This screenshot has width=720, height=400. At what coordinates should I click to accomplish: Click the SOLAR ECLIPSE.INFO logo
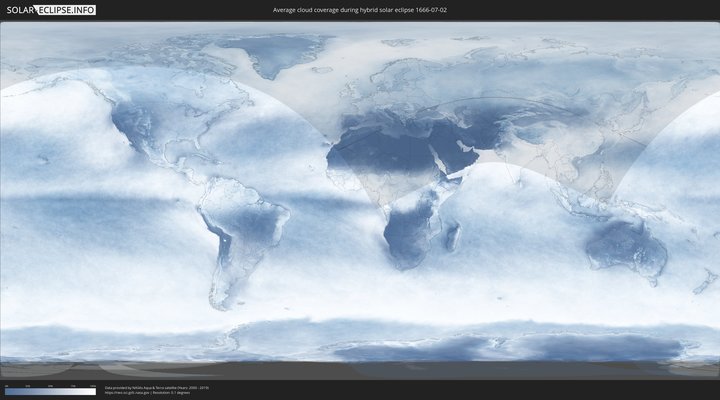[51, 10]
